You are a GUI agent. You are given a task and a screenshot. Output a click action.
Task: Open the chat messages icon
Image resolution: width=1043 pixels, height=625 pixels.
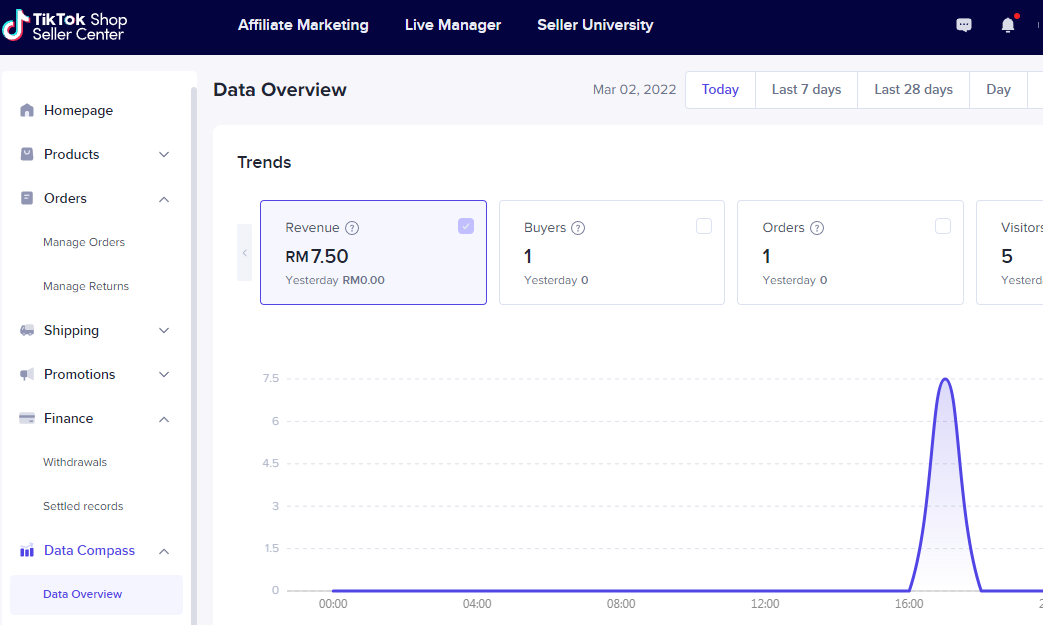click(964, 26)
